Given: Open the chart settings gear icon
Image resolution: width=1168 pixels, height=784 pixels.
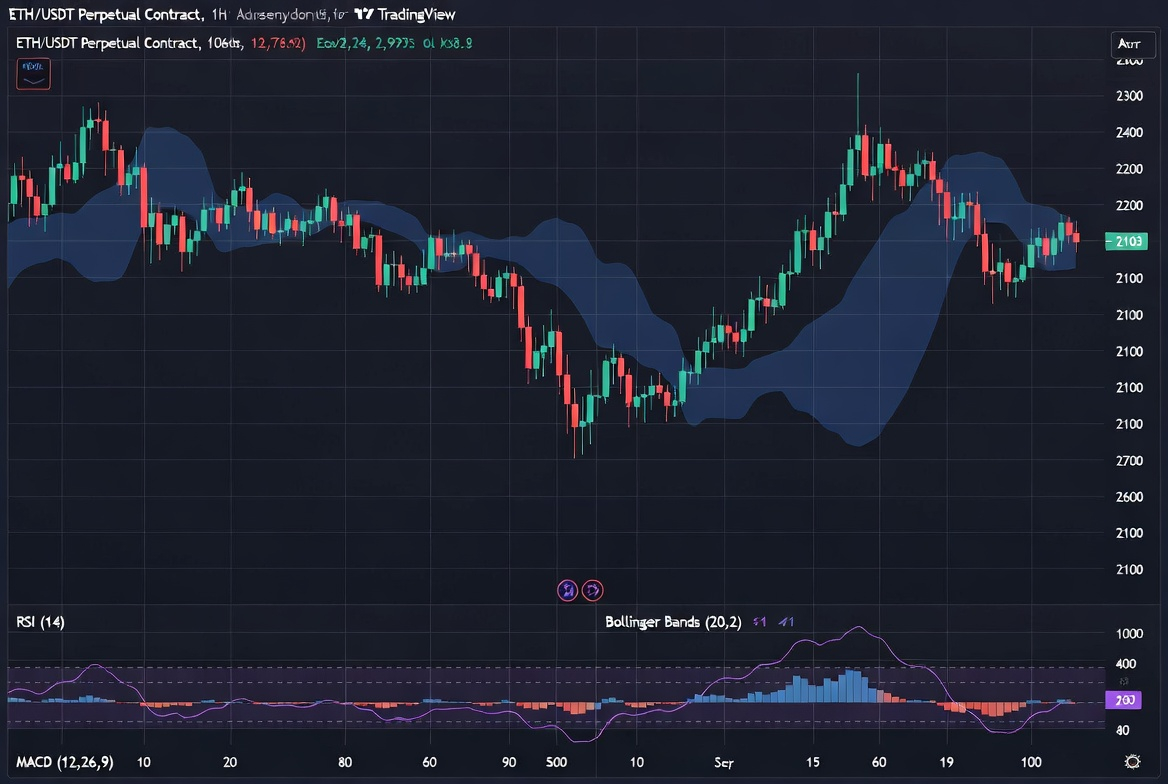Looking at the screenshot, I should pyautogui.click(x=1132, y=761).
